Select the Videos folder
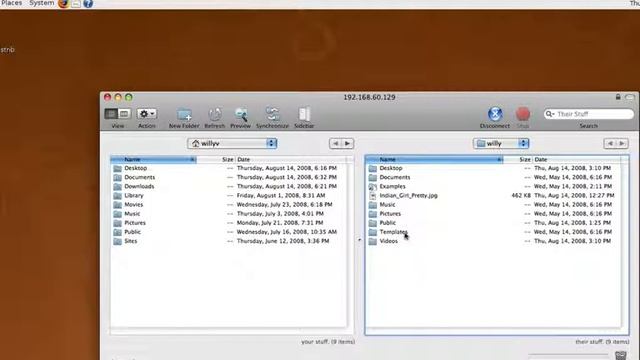 pos(389,241)
